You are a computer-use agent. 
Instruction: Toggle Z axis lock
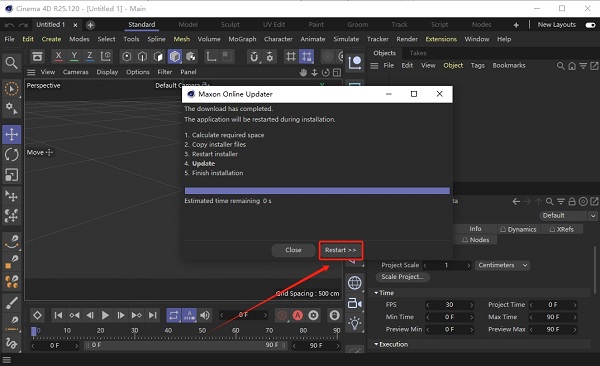point(90,56)
